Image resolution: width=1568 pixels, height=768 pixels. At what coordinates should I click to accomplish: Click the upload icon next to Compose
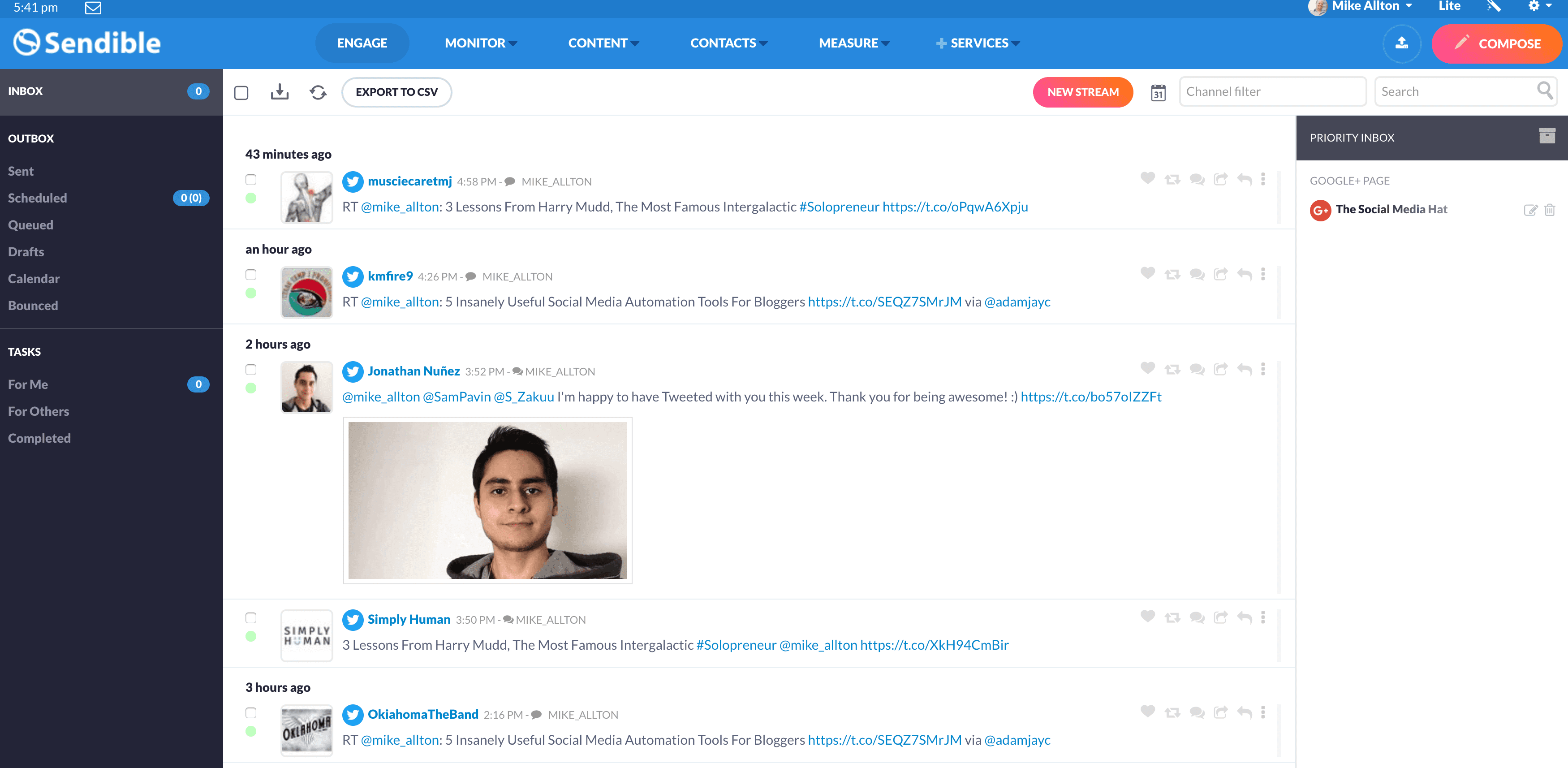[x=1401, y=43]
